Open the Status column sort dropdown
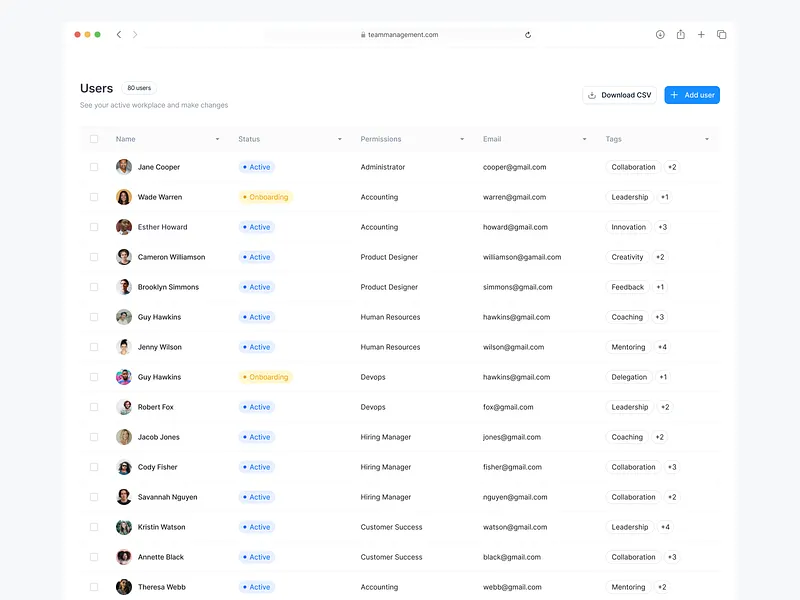The height and width of the screenshot is (600, 800). coord(339,139)
